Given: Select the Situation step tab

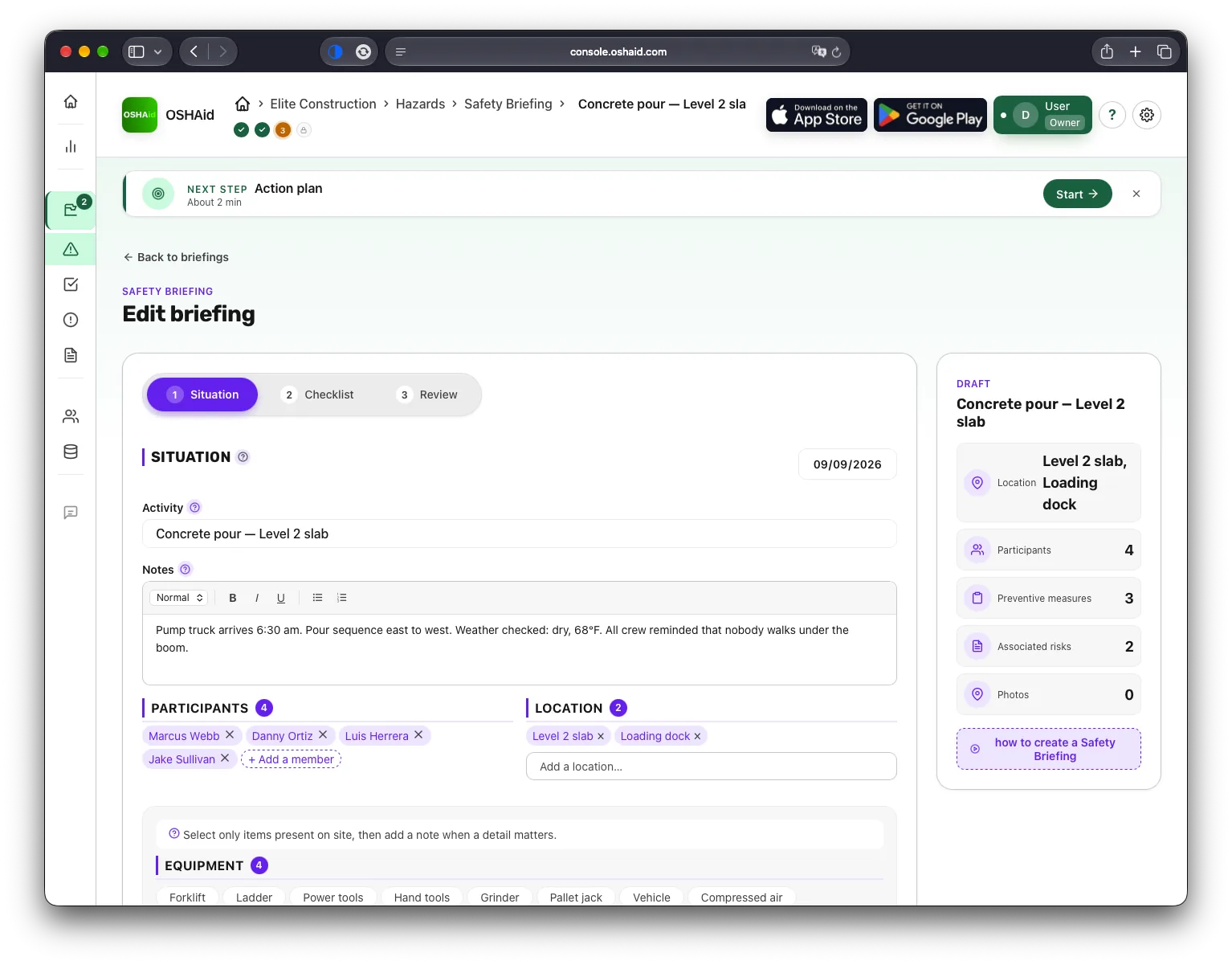Looking at the screenshot, I should coord(202,395).
